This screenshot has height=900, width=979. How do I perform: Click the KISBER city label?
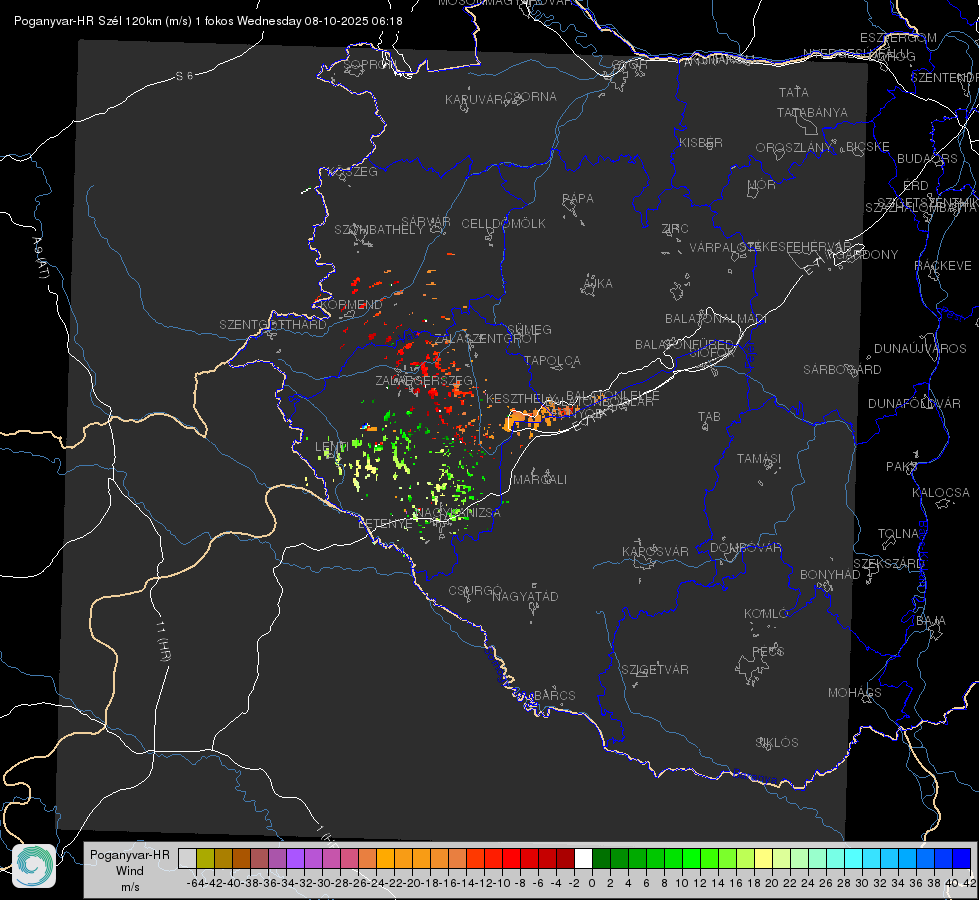pyautogui.click(x=701, y=142)
